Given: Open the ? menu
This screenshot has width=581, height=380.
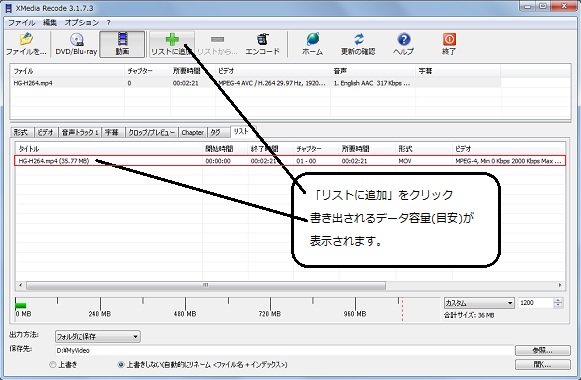Looking at the screenshot, I should point(109,23).
